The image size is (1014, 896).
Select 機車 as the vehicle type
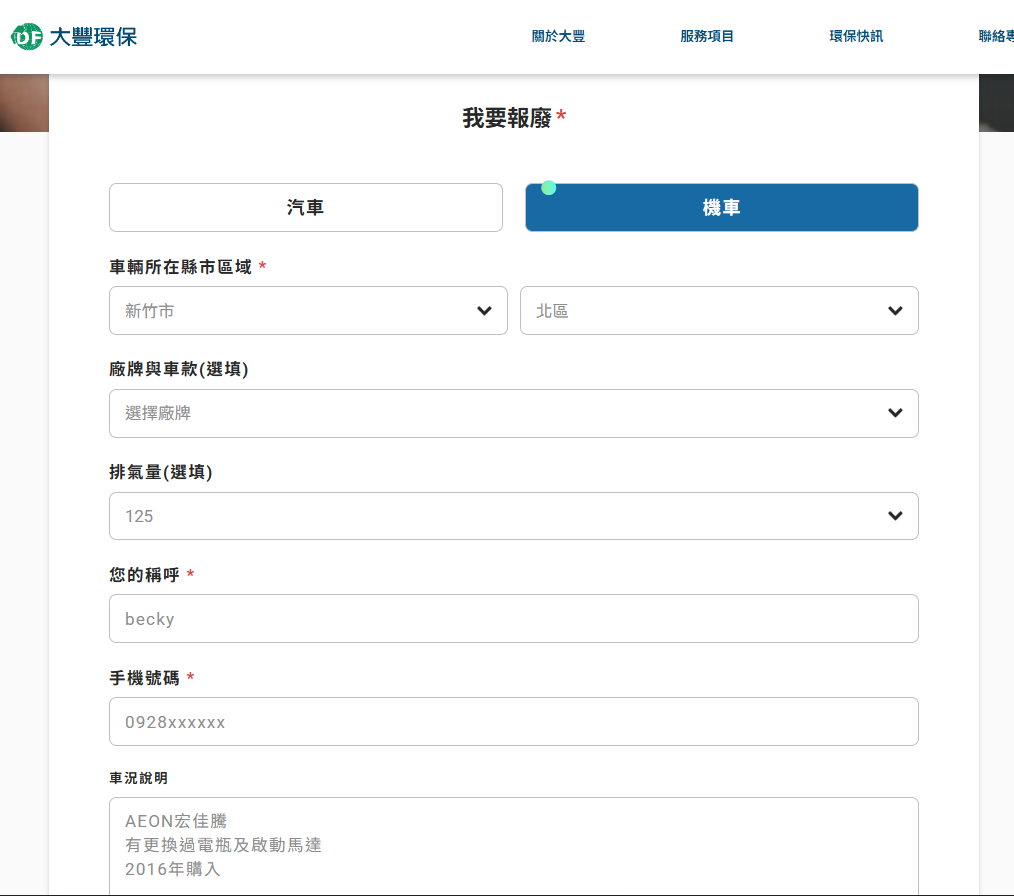point(721,208)
